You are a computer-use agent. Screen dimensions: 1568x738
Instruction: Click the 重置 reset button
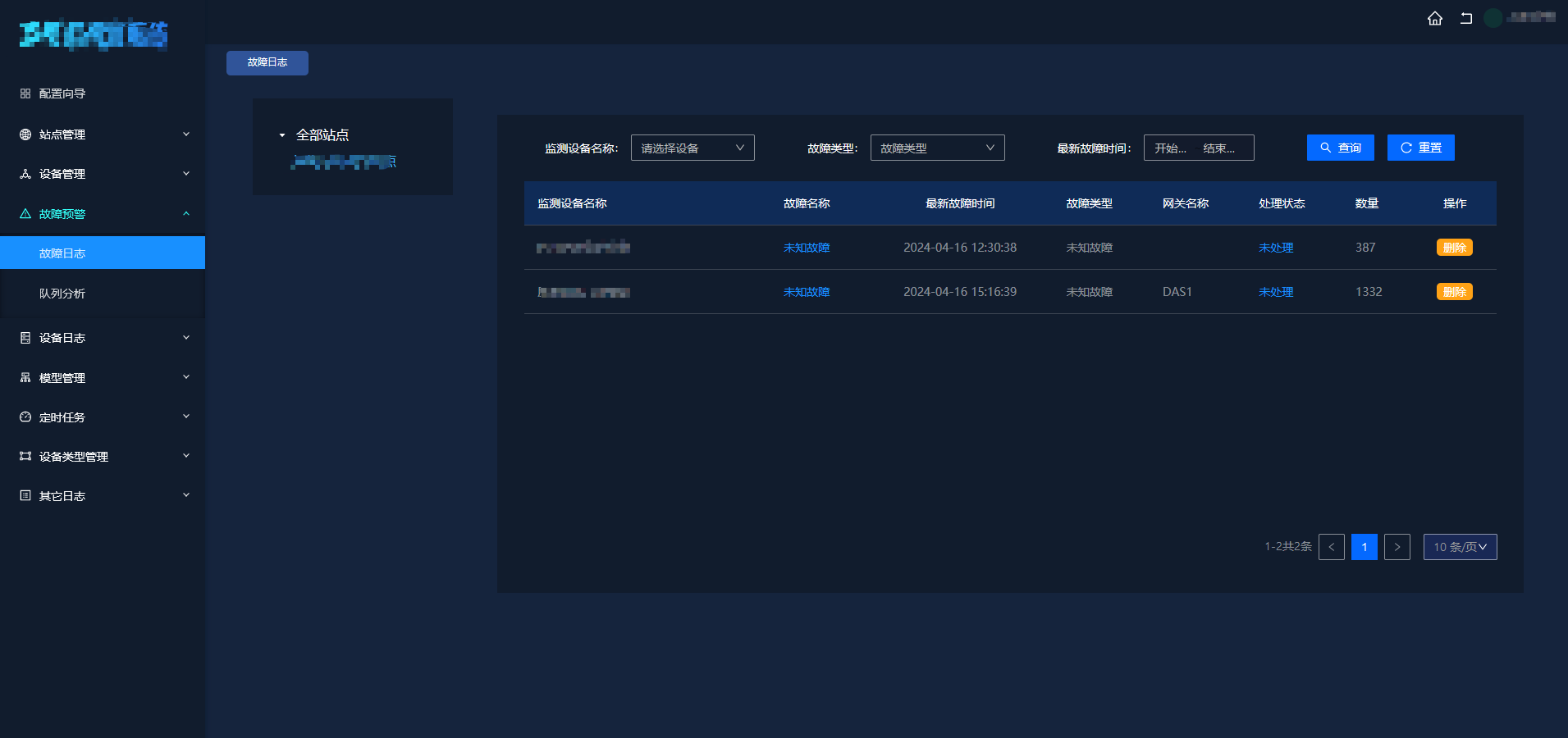tap(1420, 148)
